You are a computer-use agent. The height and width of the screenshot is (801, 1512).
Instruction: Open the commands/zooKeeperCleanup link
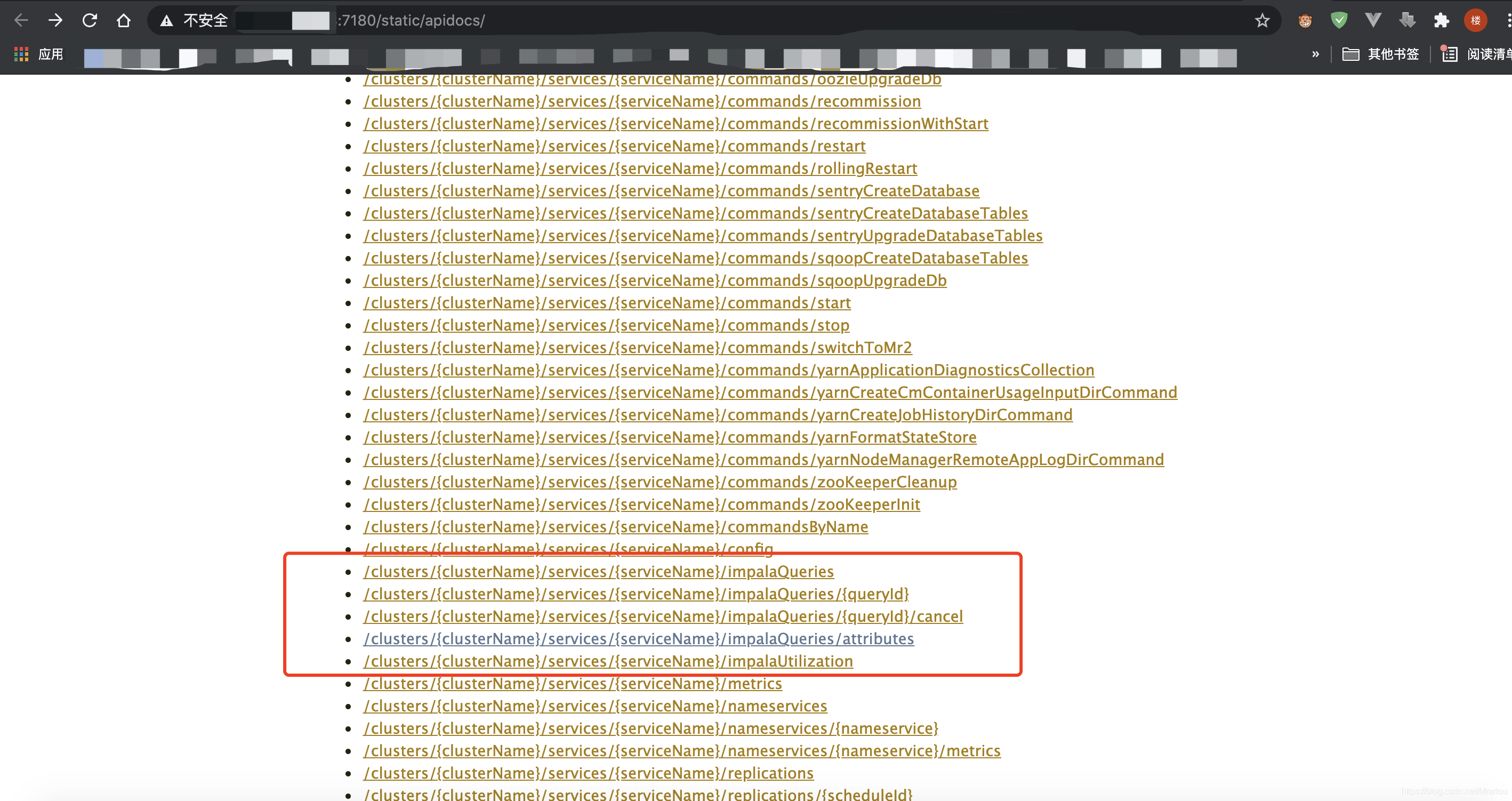pyautogui.click(x=660, y=482)
